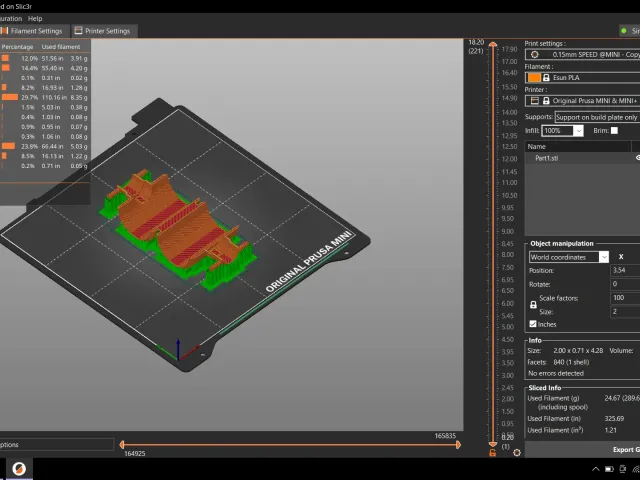Click the Export G-code button

coord(582,449)
